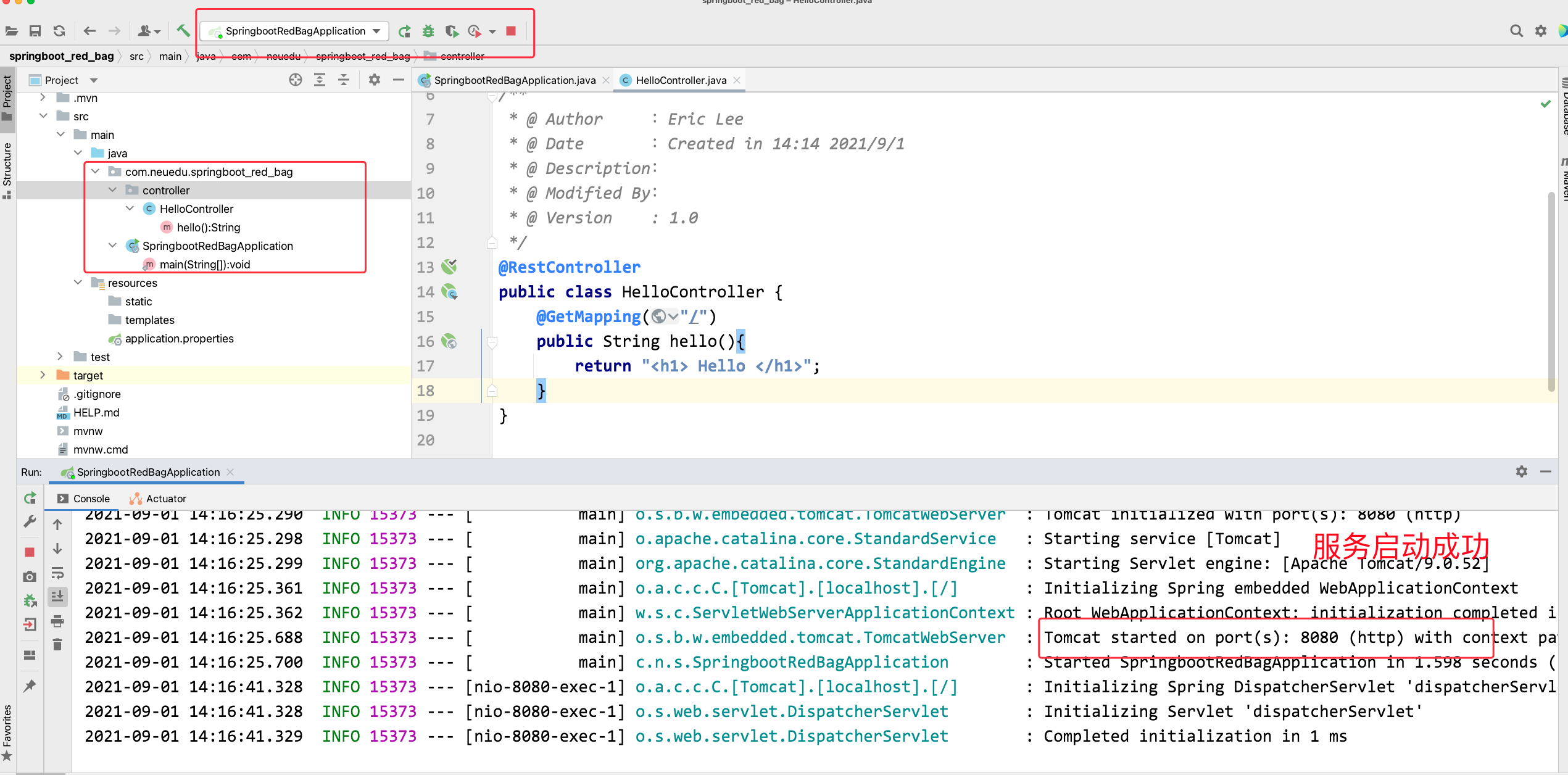This screenshot has width=1568, height=775.
Task: Fold hello method at line 16
Action: (492, 341)
